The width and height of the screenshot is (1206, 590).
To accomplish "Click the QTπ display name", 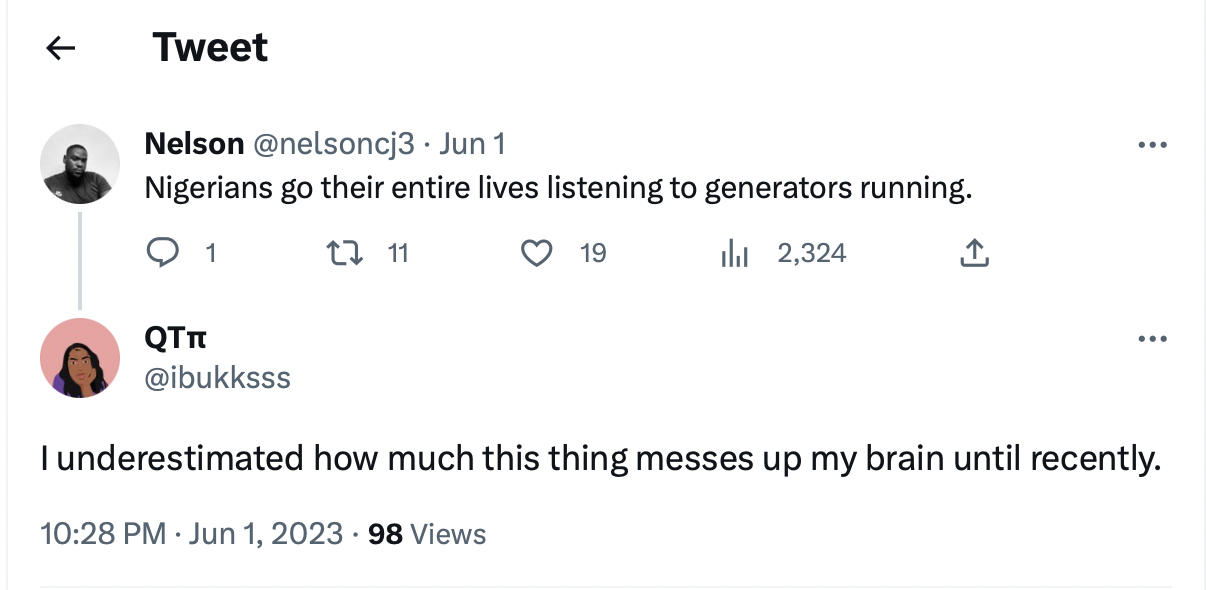I will 176,338.
